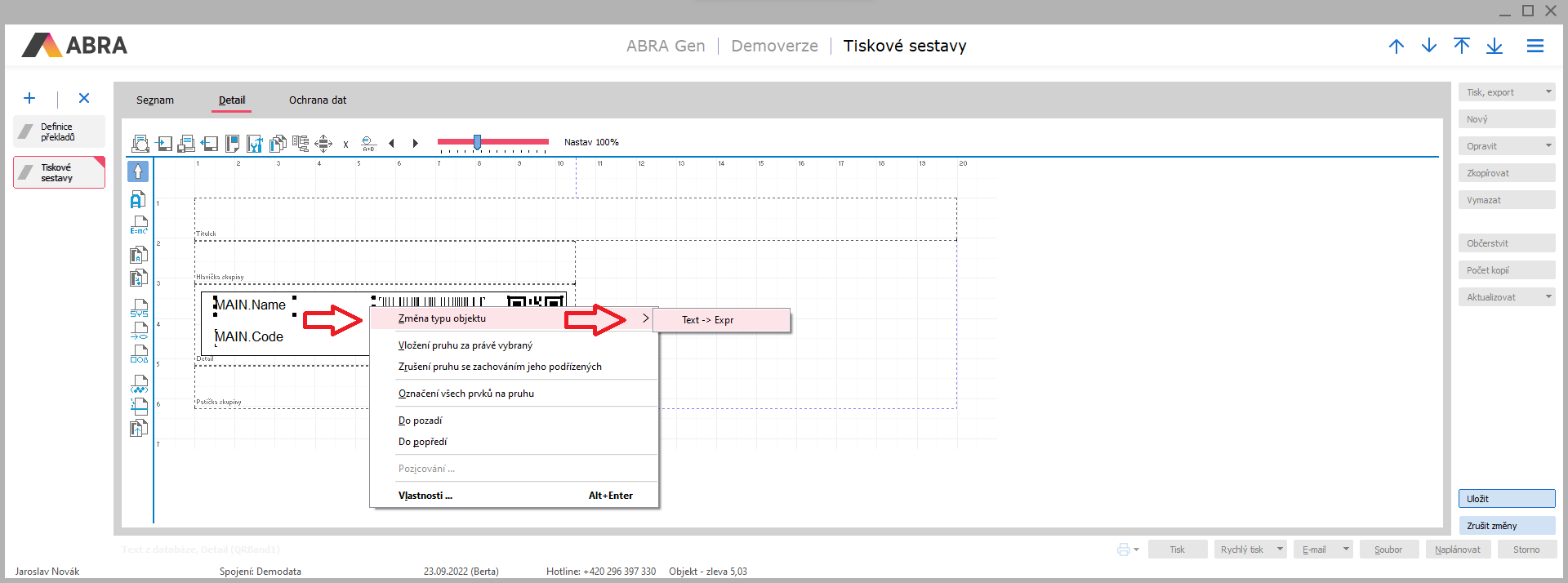Click the hamburger menu icon at top right

tap(1535, 47)
